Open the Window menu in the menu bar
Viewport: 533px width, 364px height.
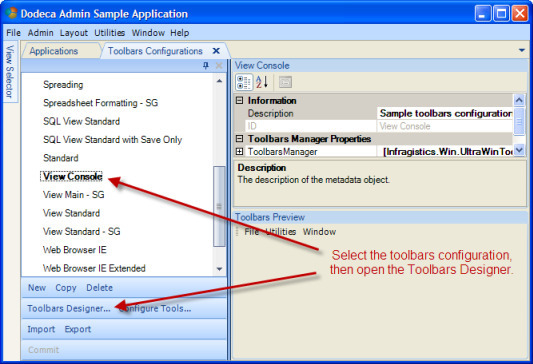tap(148, 33)
